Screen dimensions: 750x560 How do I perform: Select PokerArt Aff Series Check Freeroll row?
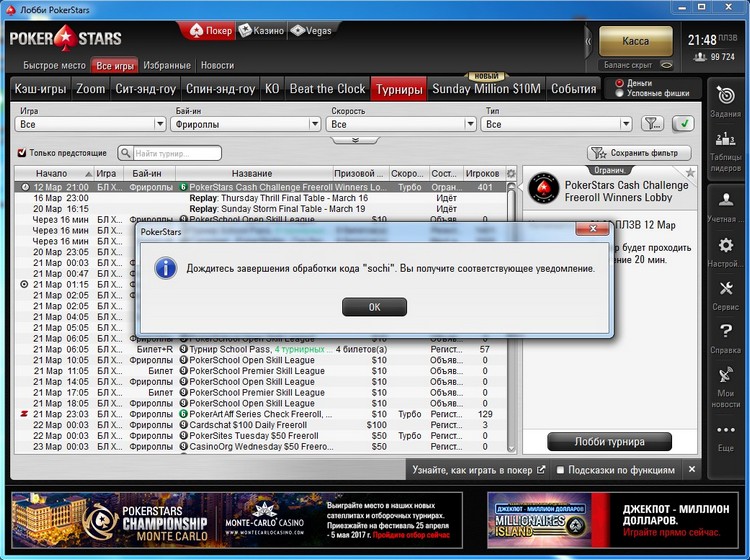pyautogui.click(x=261, y=414)
